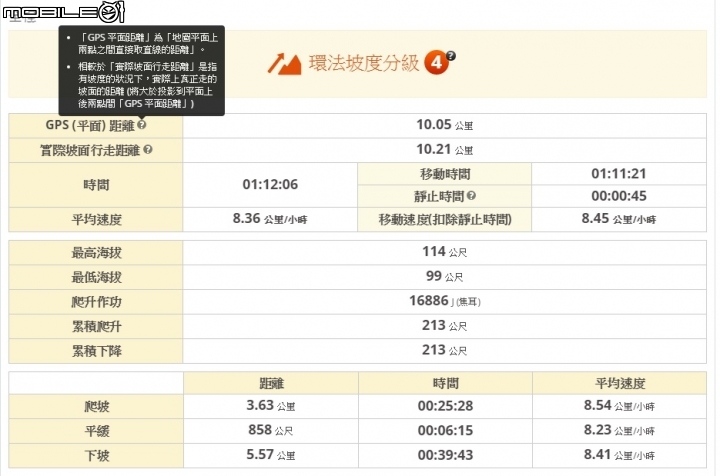Click the 爬坡 row label
The height and width of the screenshot is (476, 720).
96,407
